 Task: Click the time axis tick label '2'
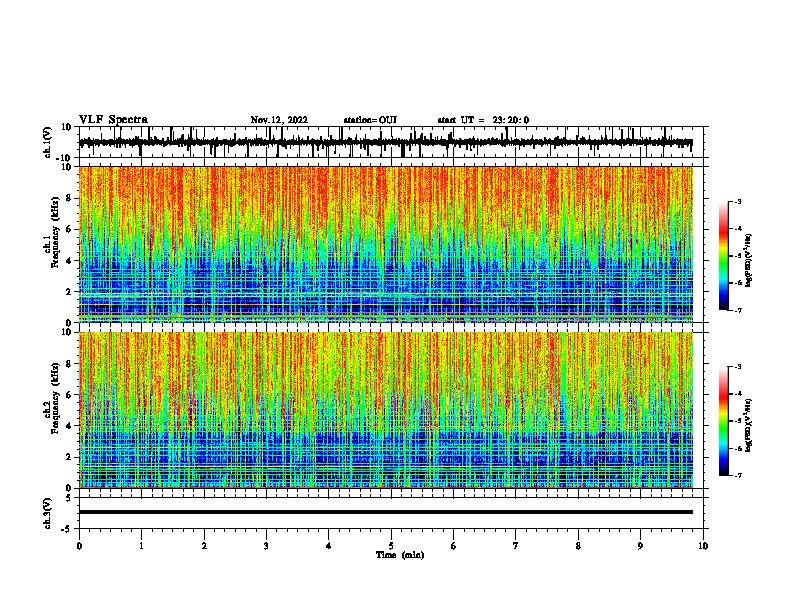204,546
